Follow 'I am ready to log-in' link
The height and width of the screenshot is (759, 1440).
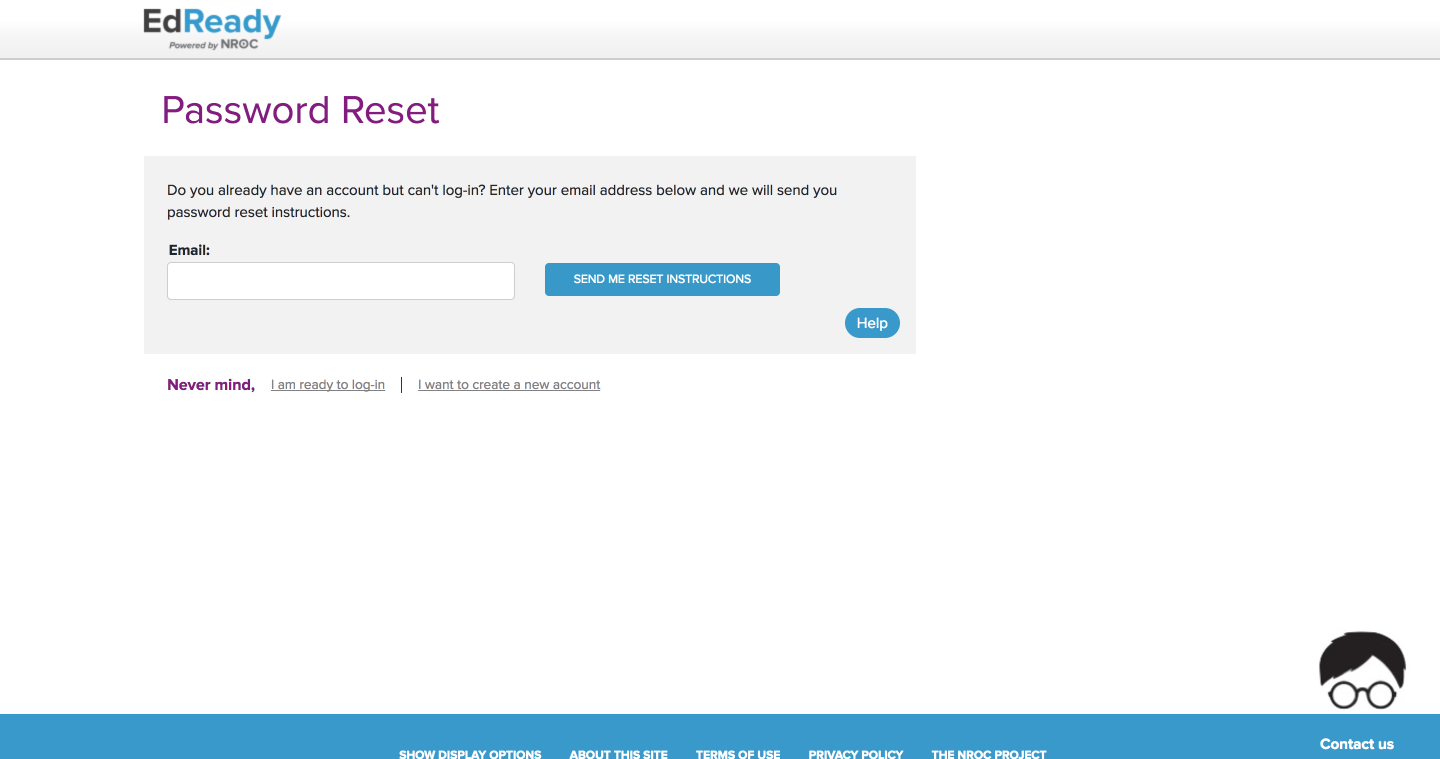328,385
